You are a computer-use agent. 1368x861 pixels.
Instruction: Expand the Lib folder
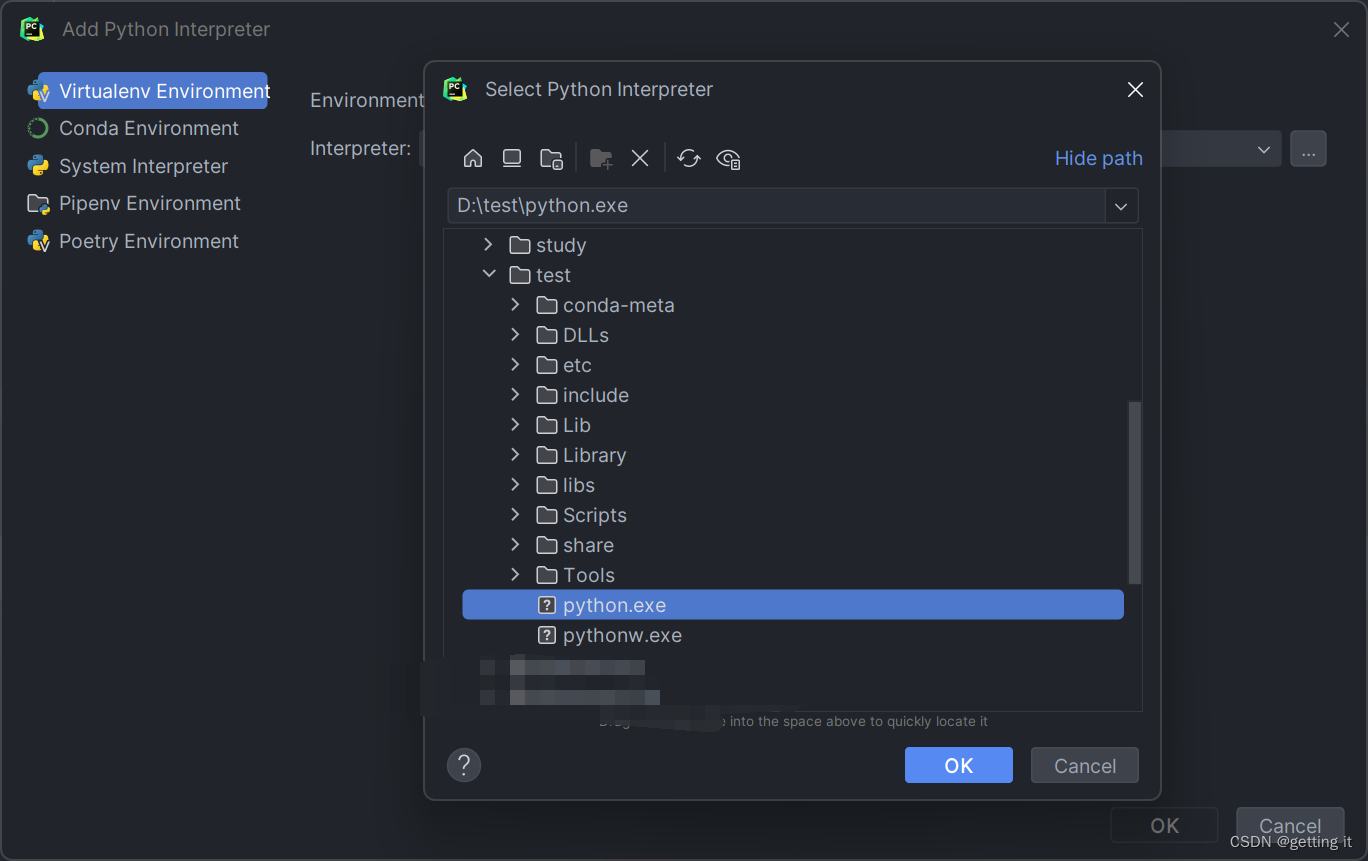coord(515,425)
